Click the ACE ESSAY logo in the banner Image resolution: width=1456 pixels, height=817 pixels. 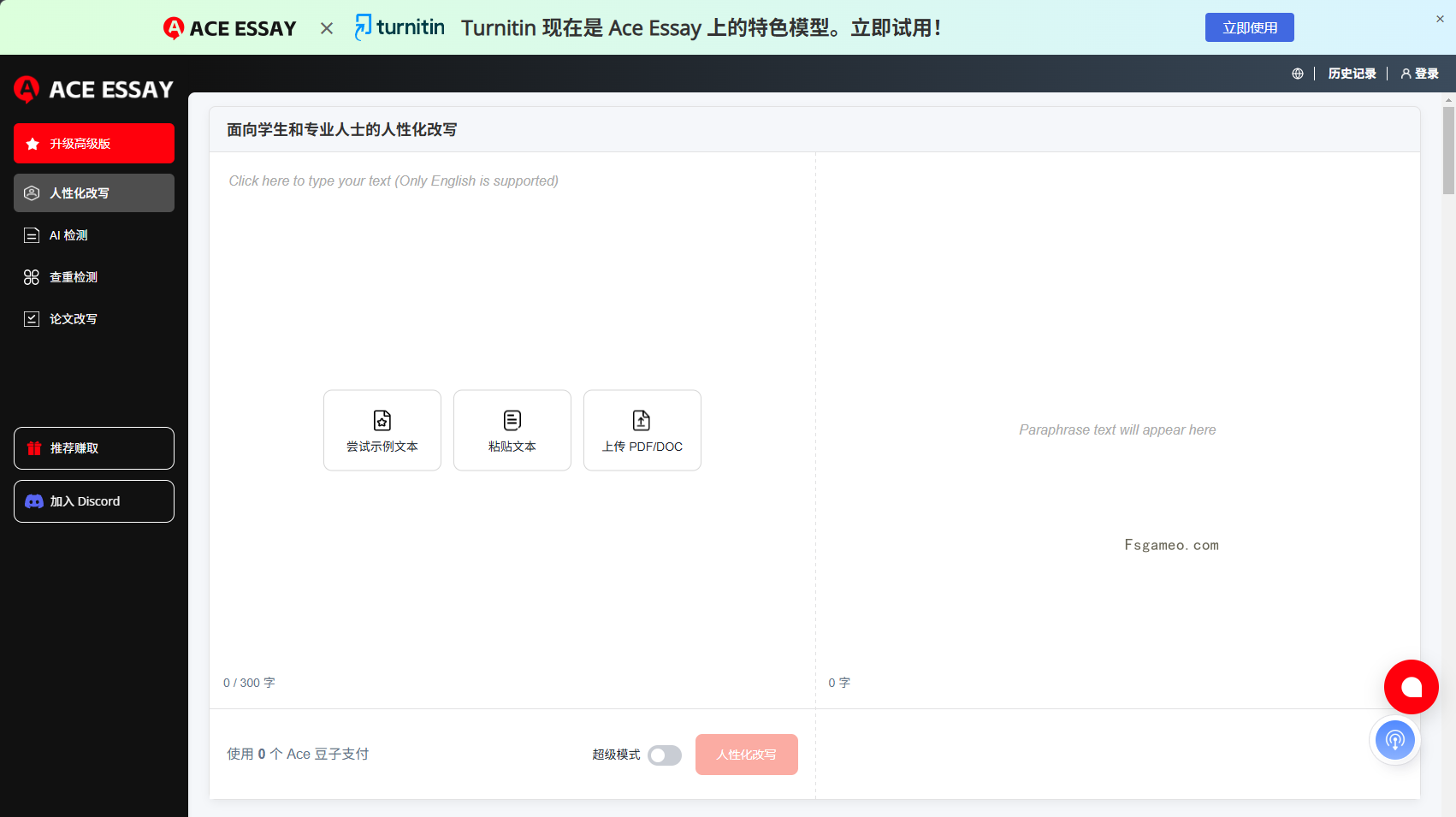click(x=229, y=28)
